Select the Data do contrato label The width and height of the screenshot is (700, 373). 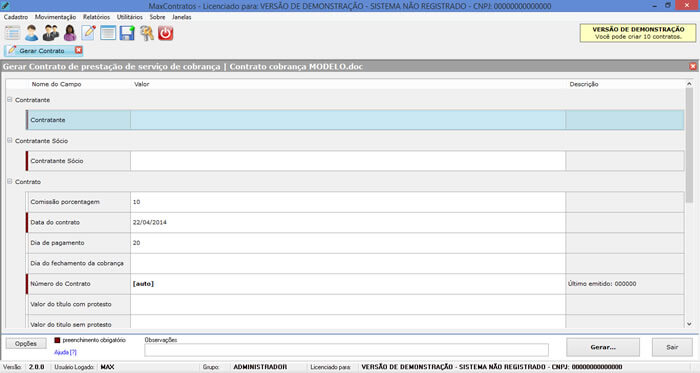55,222
